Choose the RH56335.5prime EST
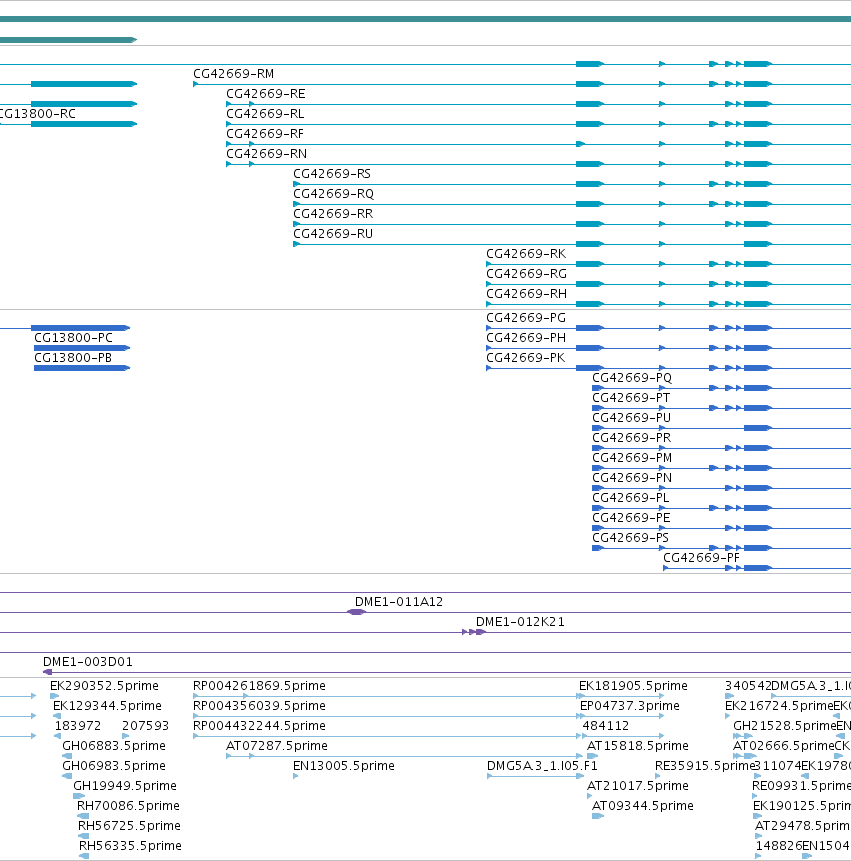The image size is (851, 861). (x=130, y=846)
